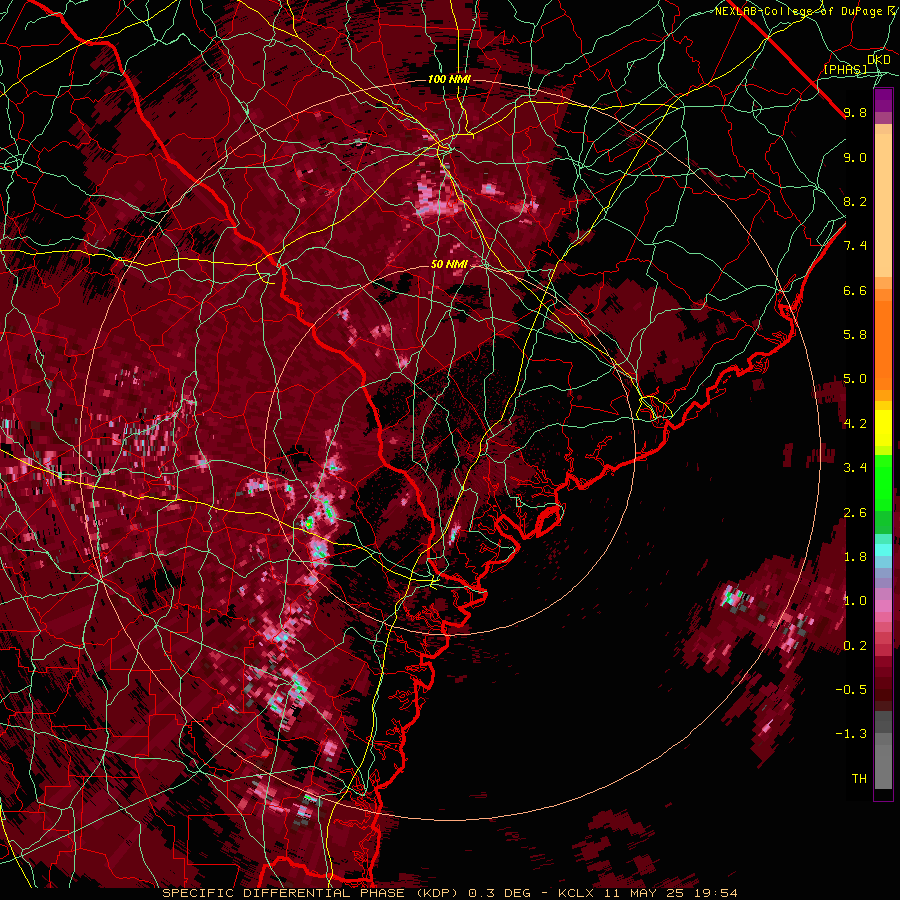Click the 9.0 value on the color scale

point(855,157)
